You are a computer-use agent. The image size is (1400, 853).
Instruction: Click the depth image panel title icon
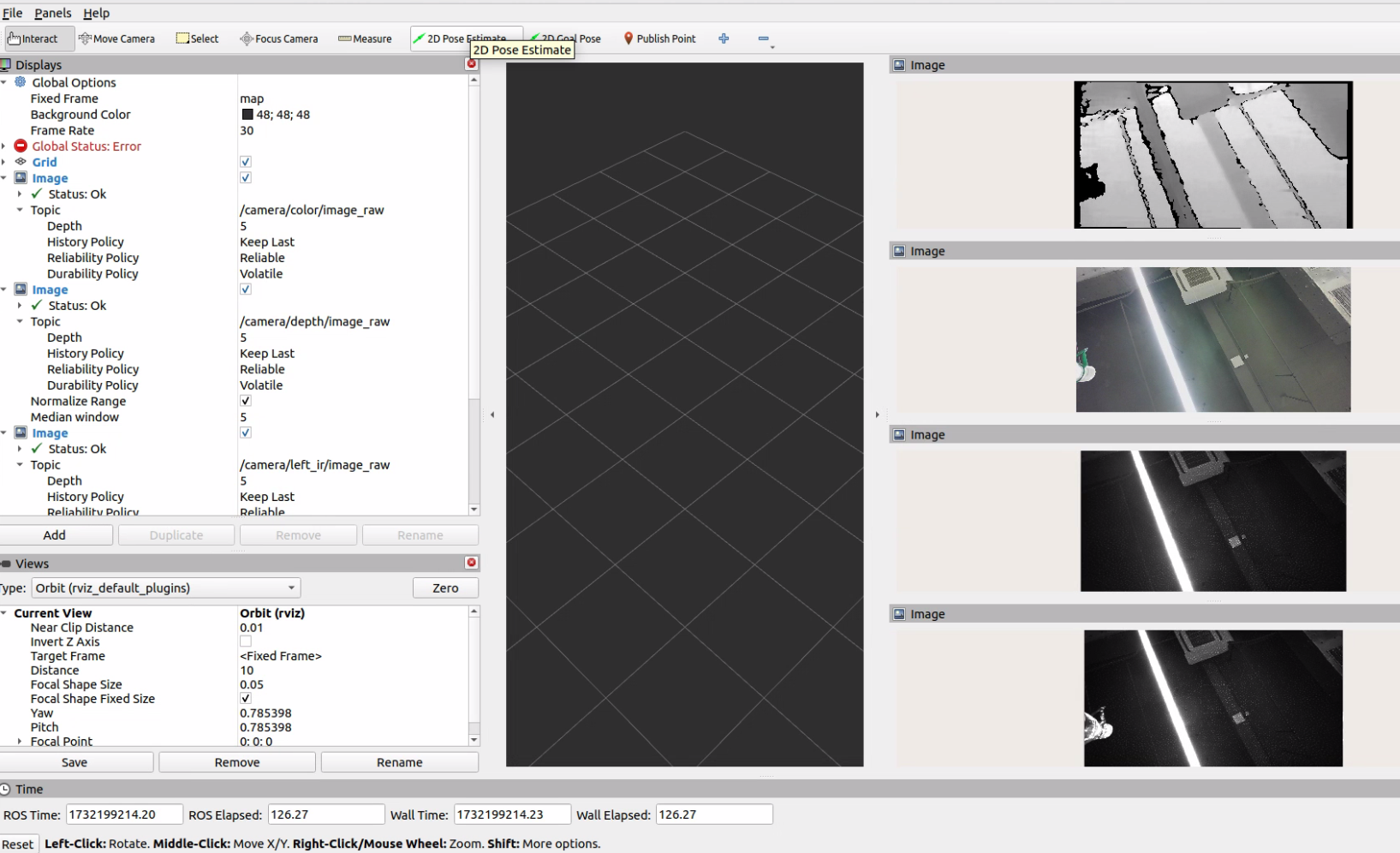coord(899,65)
